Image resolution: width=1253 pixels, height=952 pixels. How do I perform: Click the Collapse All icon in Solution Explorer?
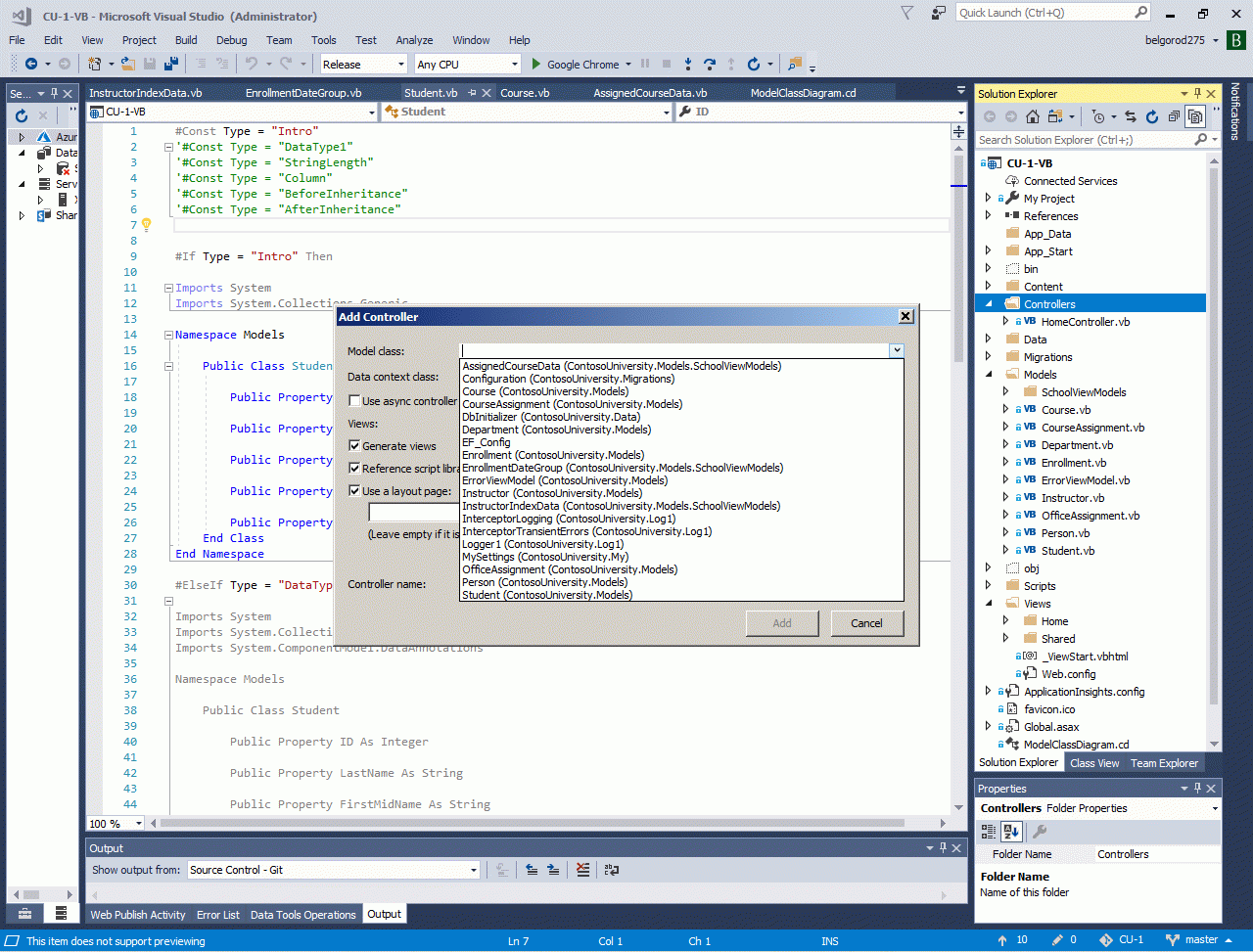[x=1174, y=116]
